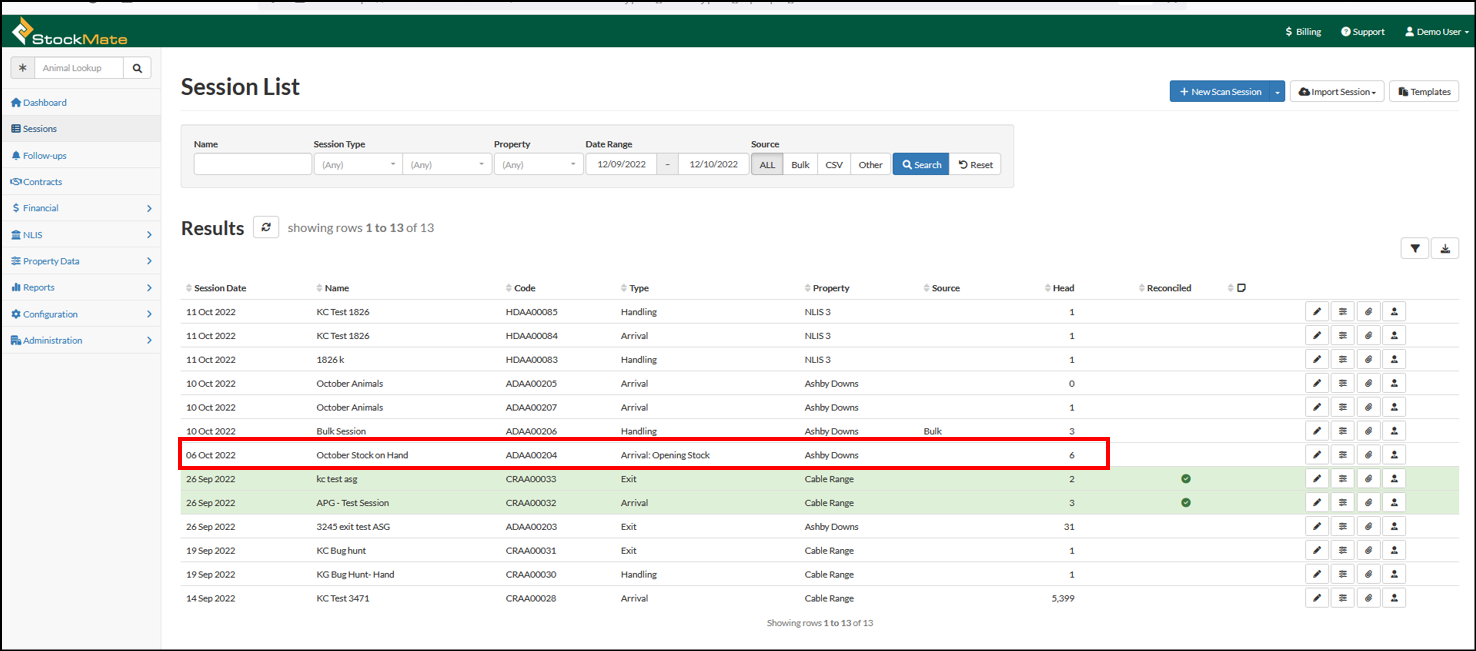Viewport: 1476px width, 651px height.
Task: Enable the CSV source filter
Action: (x=832, y=163)
